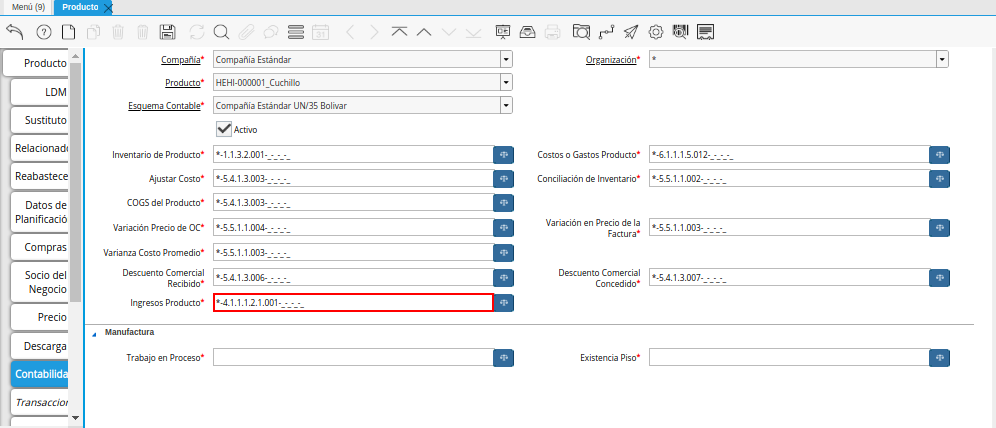
Task: Save the record with the floppy disk icon
Action: pos(168,32)
